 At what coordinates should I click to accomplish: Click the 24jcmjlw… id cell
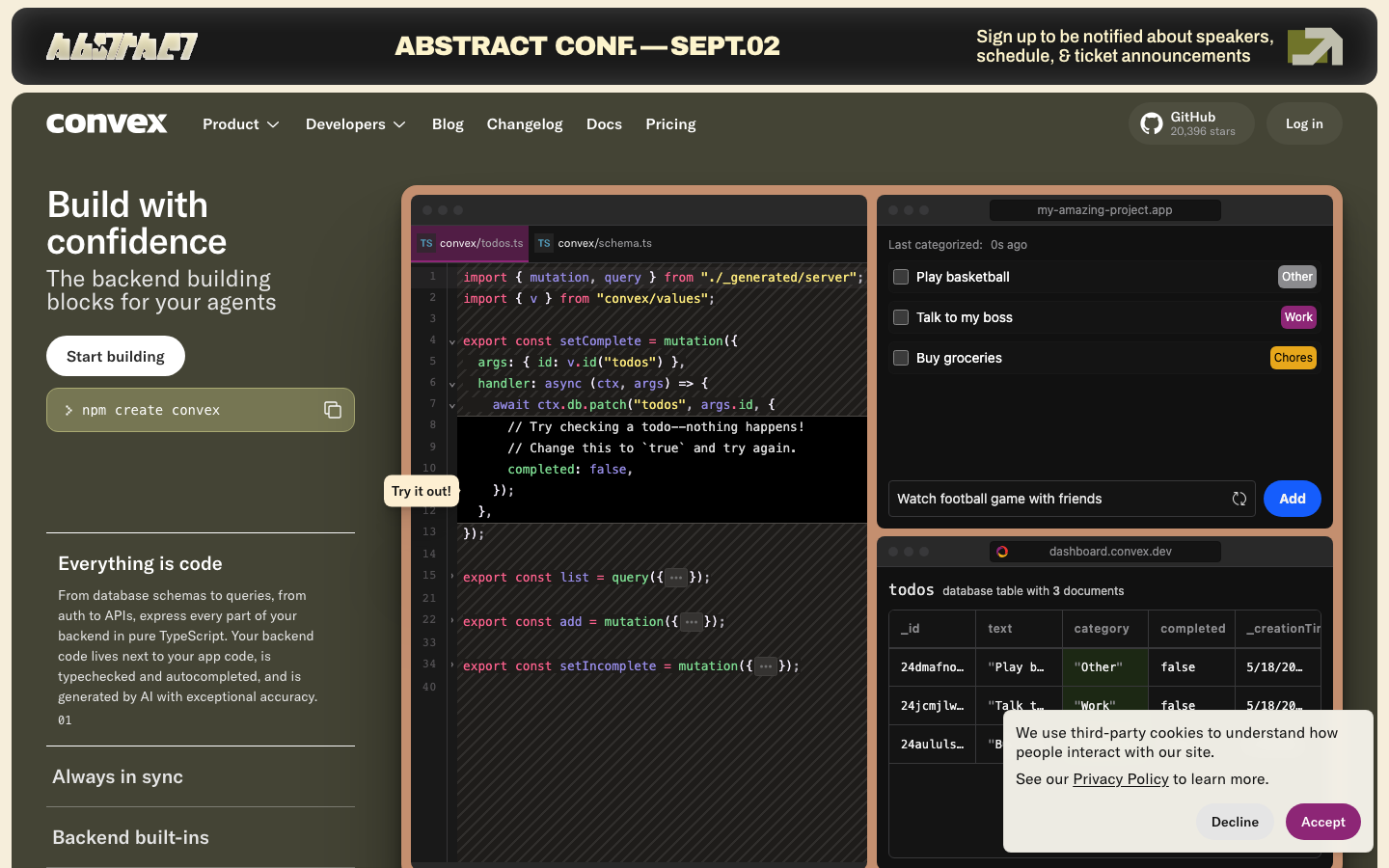click(x=932, y=705)
